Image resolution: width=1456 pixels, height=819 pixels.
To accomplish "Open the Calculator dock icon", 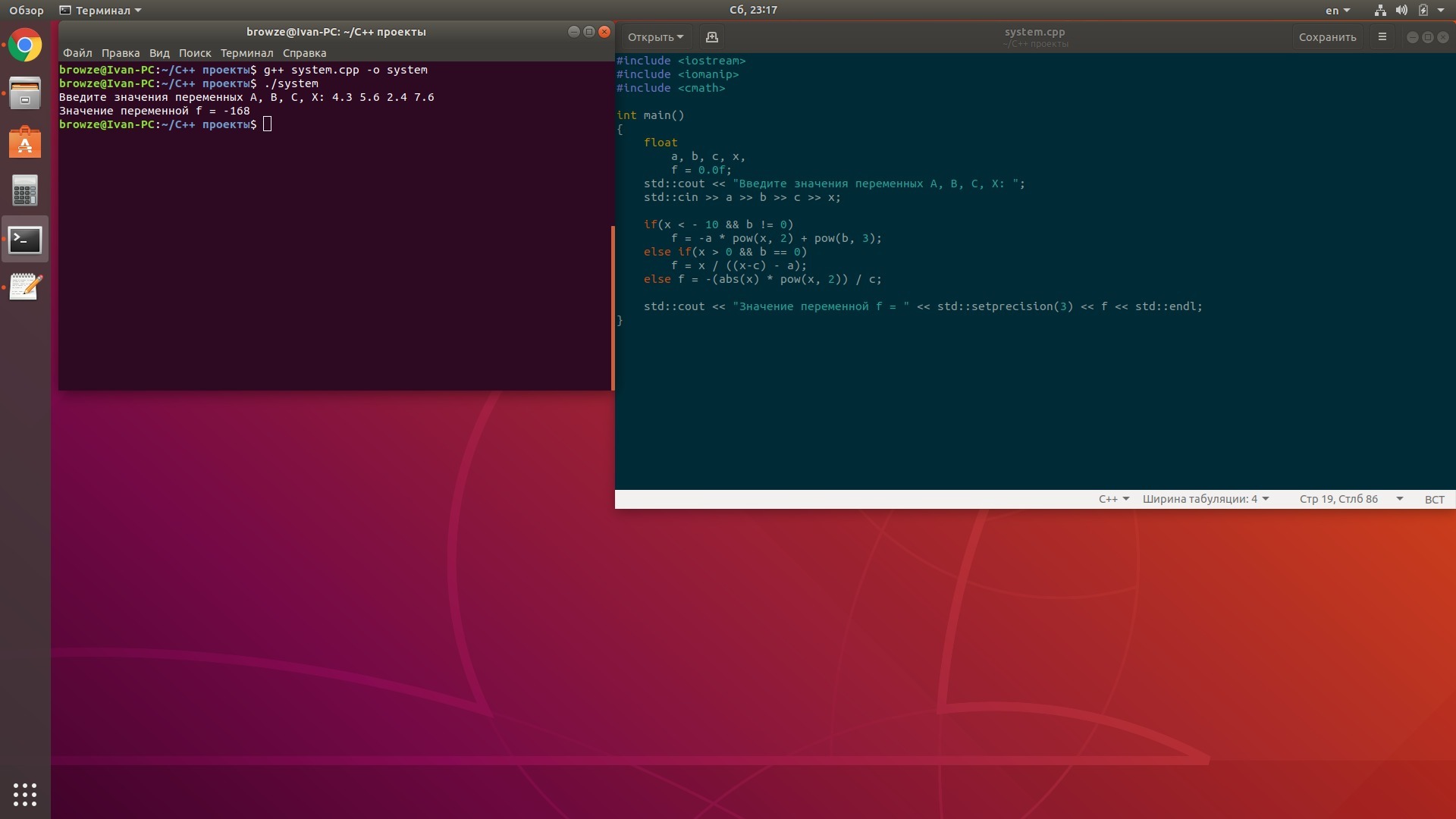I will point(25,191).
